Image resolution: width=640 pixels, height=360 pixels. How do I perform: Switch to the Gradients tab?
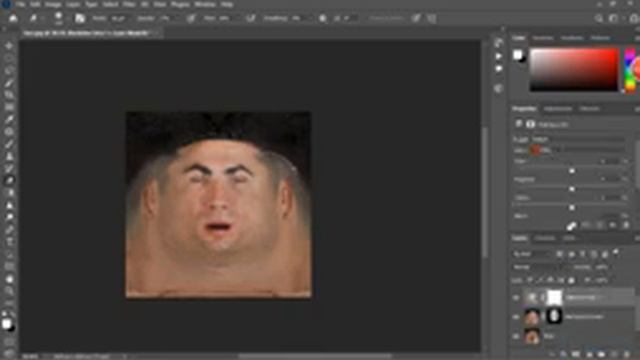point(572,38)
